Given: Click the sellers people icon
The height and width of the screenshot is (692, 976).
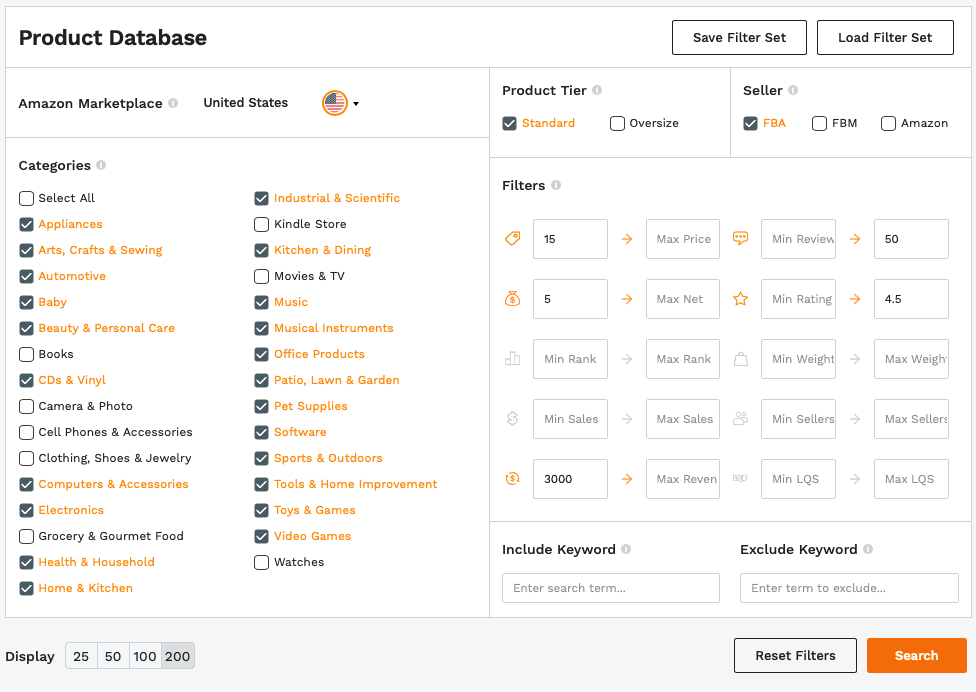Looking at the screenshot, I should click(x=740, y=418).
